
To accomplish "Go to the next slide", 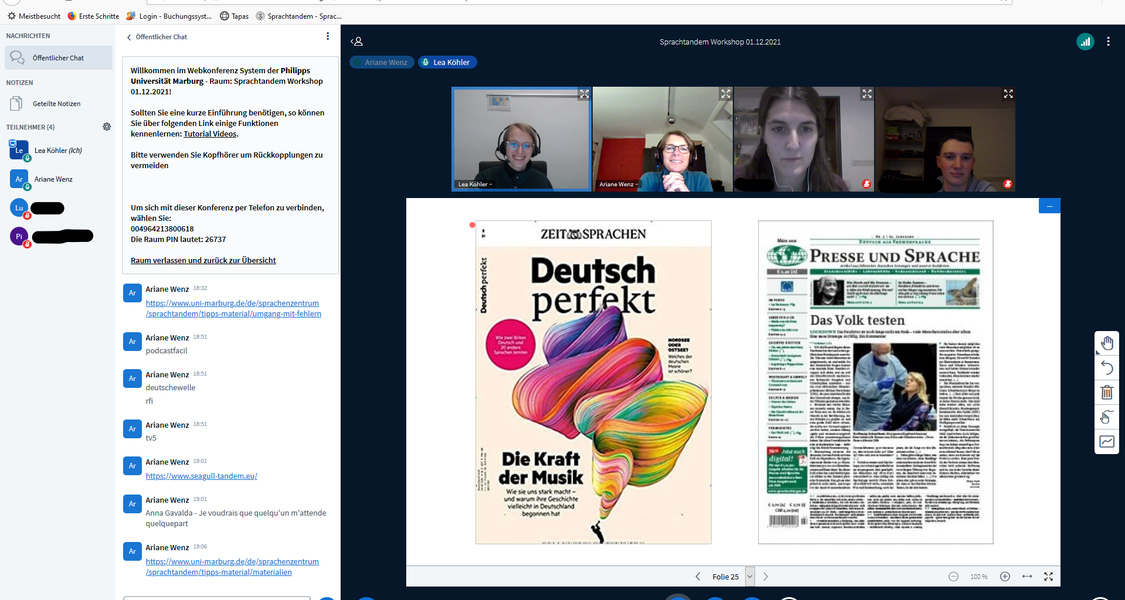I will click(766, 576).
